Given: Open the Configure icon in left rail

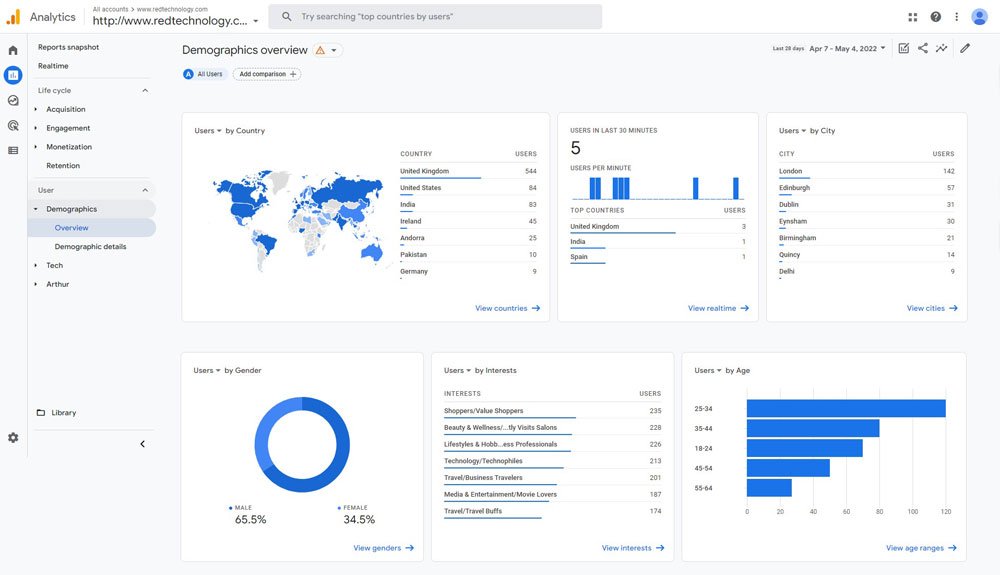Looking at the screenshot, I should 13,150.
